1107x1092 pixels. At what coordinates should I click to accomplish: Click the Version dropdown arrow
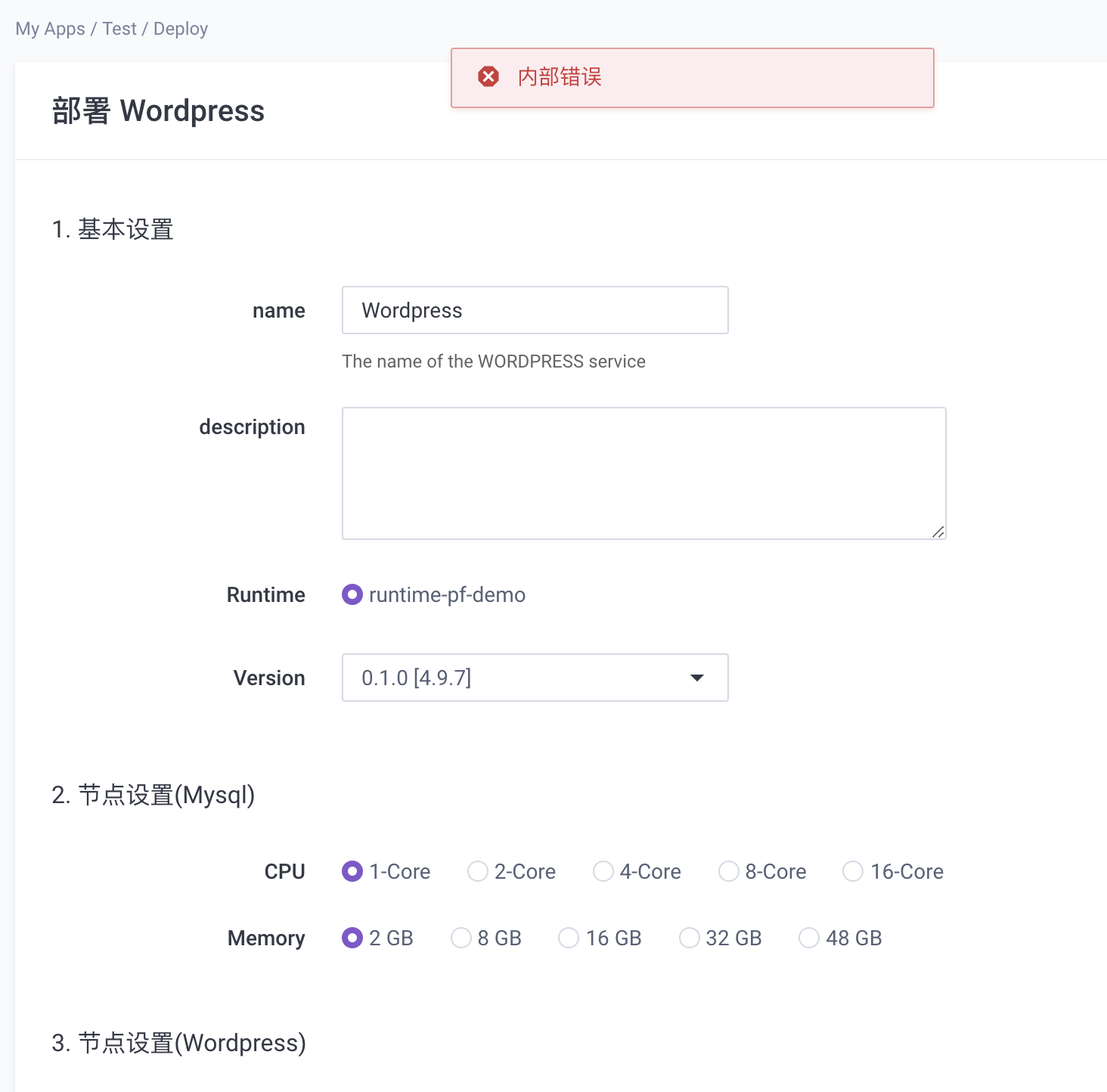696,678
